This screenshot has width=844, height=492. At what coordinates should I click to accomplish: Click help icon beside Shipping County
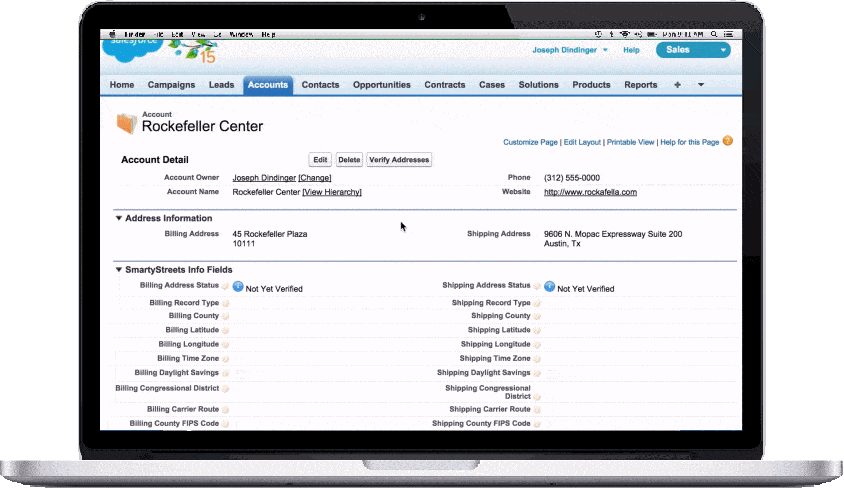pyautogui.click(x=537, y=317)
